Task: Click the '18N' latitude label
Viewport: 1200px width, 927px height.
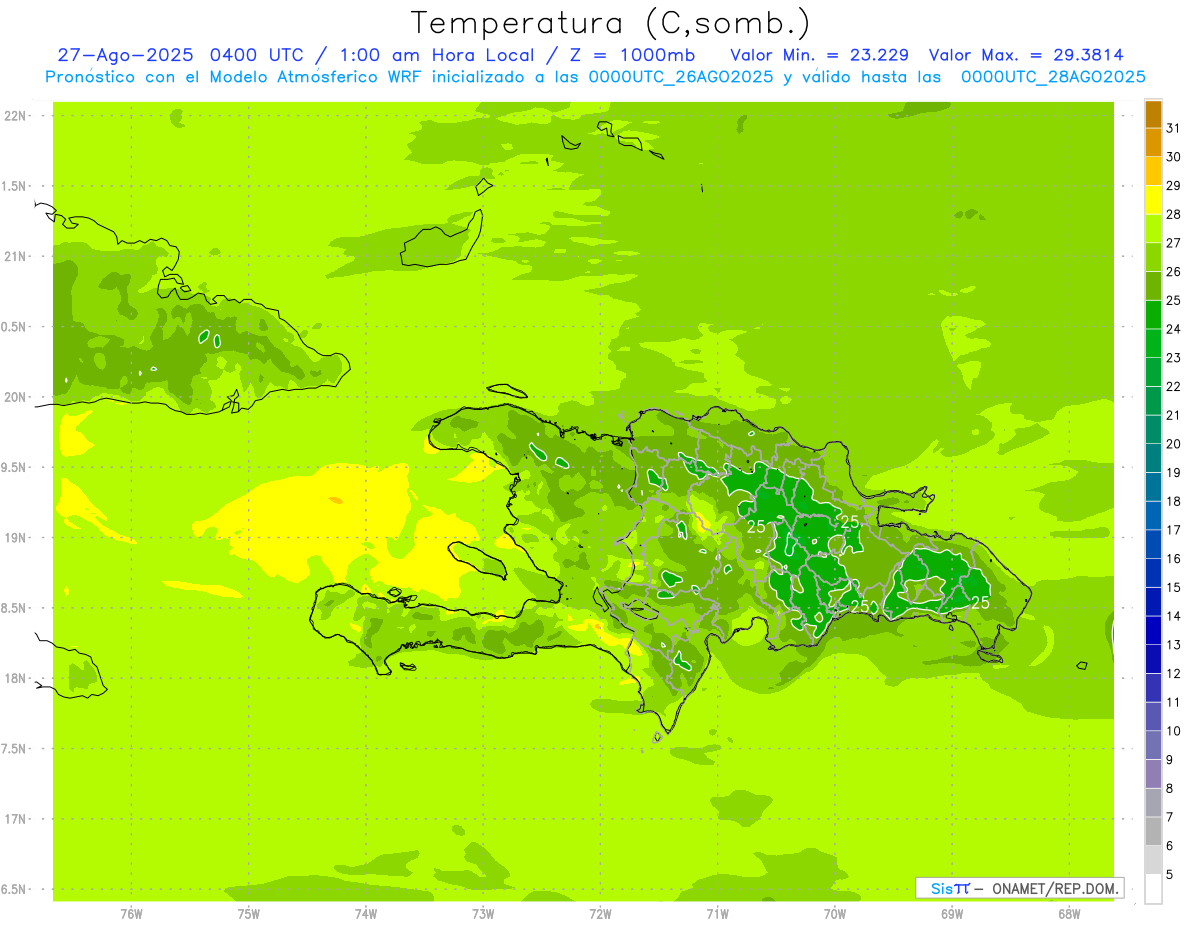Action: click(x=15, y=678)
